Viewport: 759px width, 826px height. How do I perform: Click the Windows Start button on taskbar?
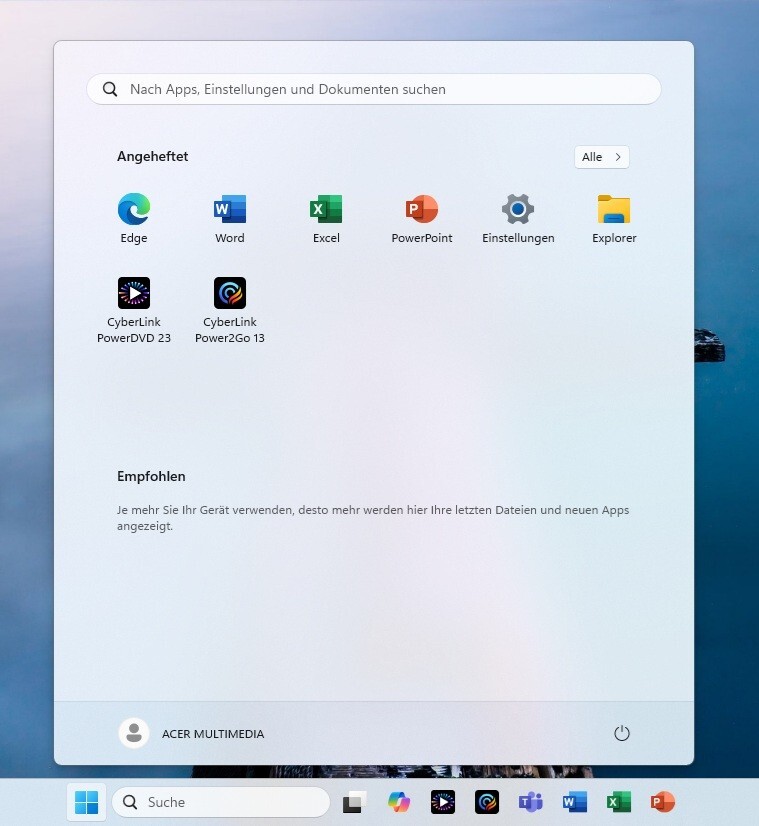86,802
